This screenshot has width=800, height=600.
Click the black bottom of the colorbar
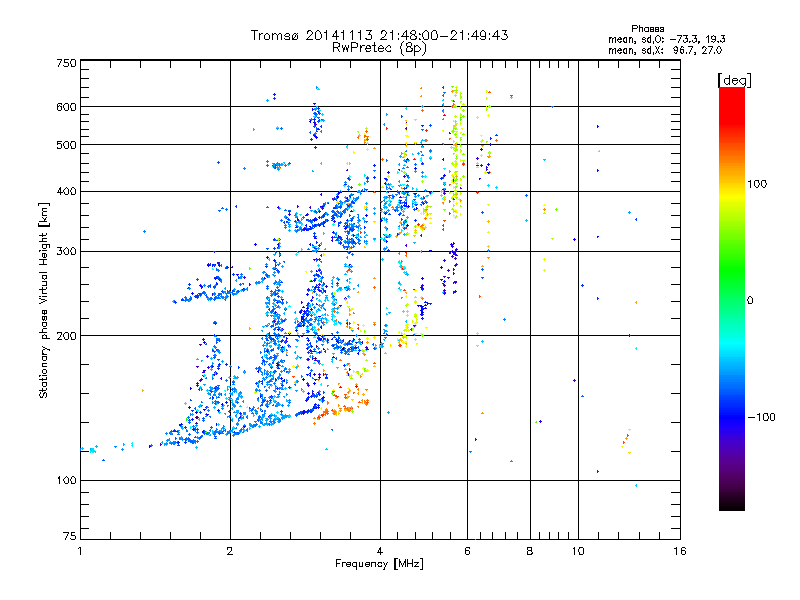pyautogui.click(x=732, y=503)
